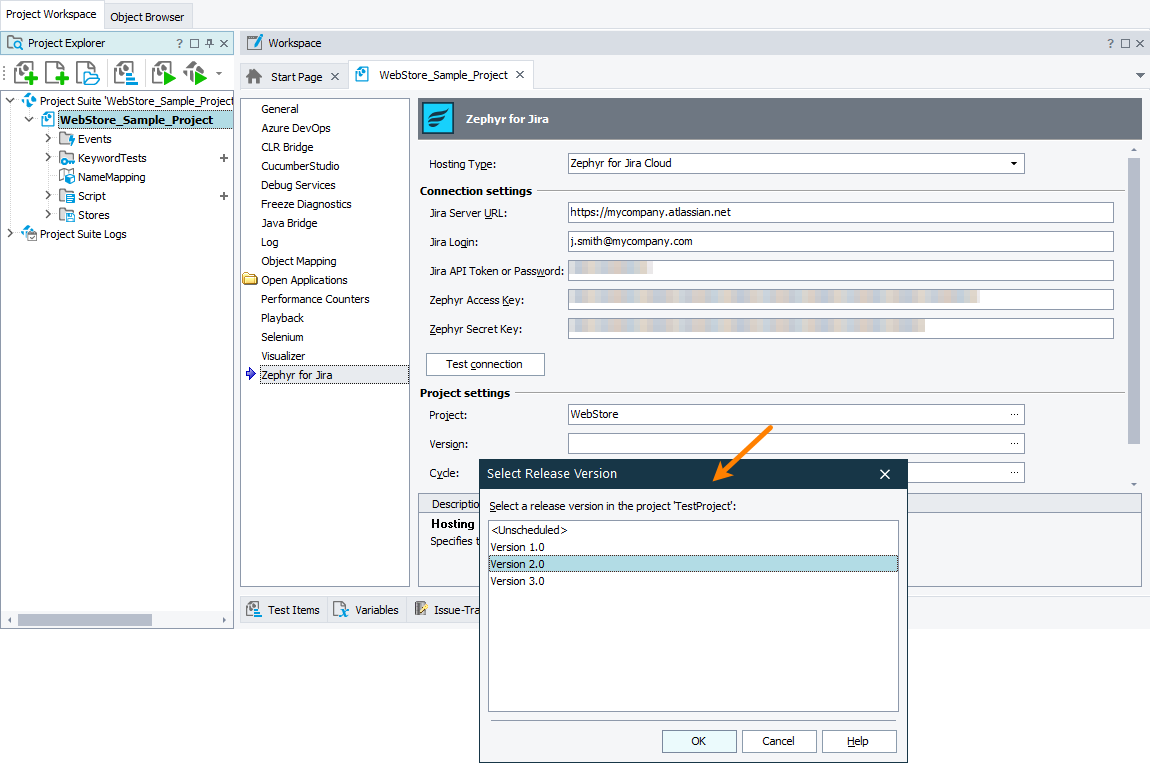Click Cancel in the release version dialog
Viewport: 1150px width, 763px height.
pos(779,741)
